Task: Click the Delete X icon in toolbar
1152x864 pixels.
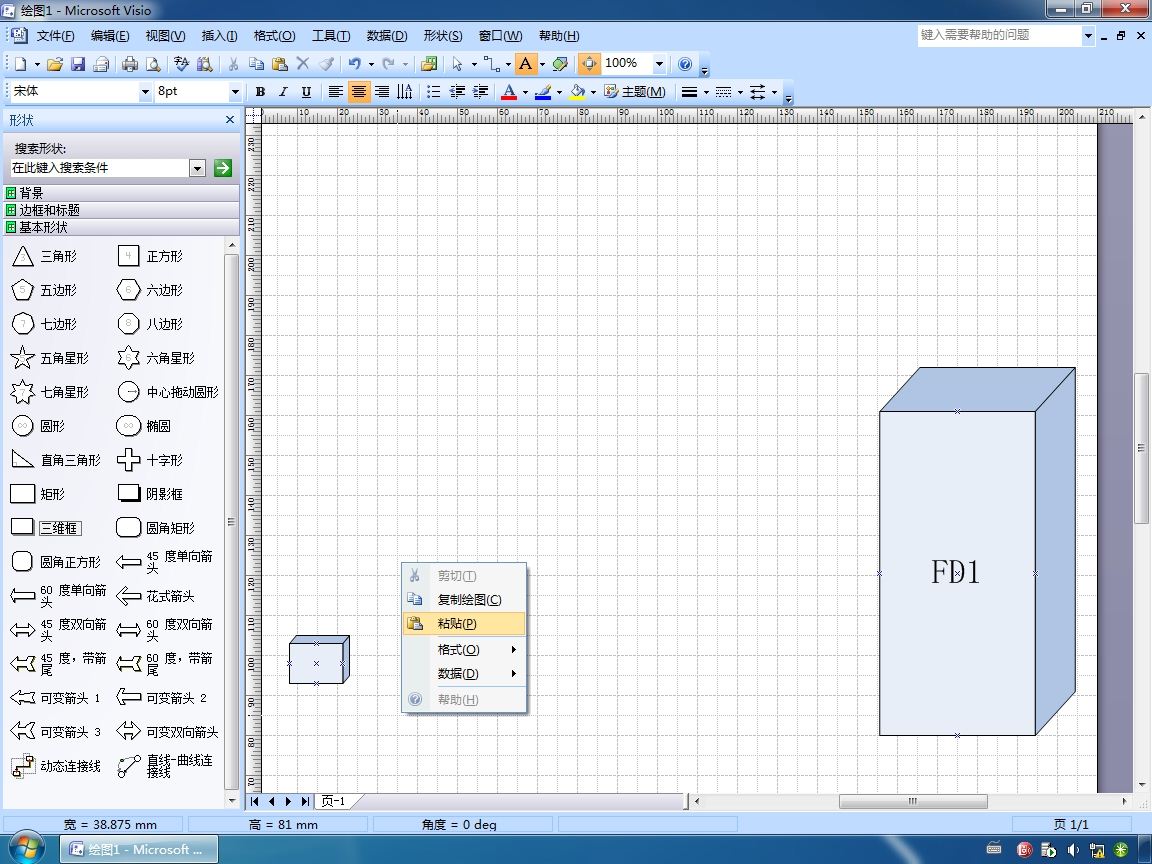Action: click(x=303, y=64)
